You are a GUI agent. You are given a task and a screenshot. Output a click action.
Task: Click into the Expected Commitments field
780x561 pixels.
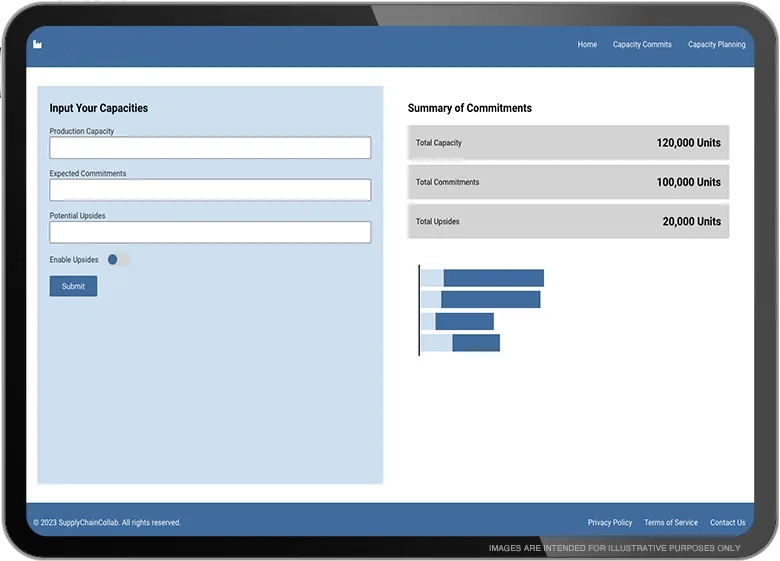click(x=210, y=190)
